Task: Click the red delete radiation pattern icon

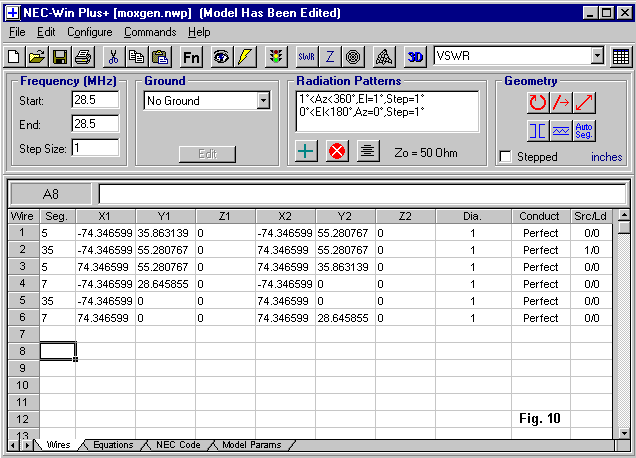Action: point(337,151)
